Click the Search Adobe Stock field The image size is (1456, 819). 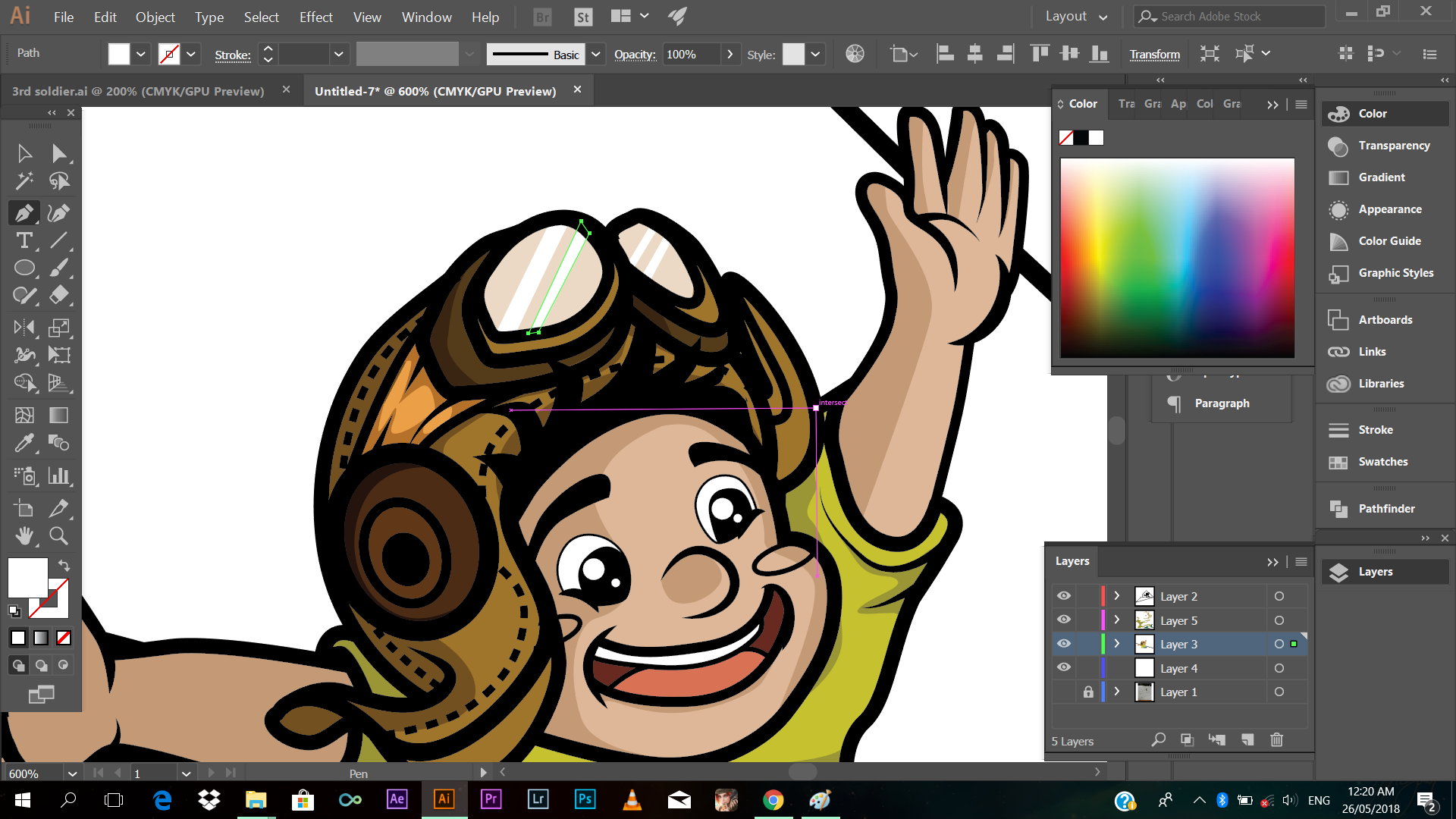1228,16
